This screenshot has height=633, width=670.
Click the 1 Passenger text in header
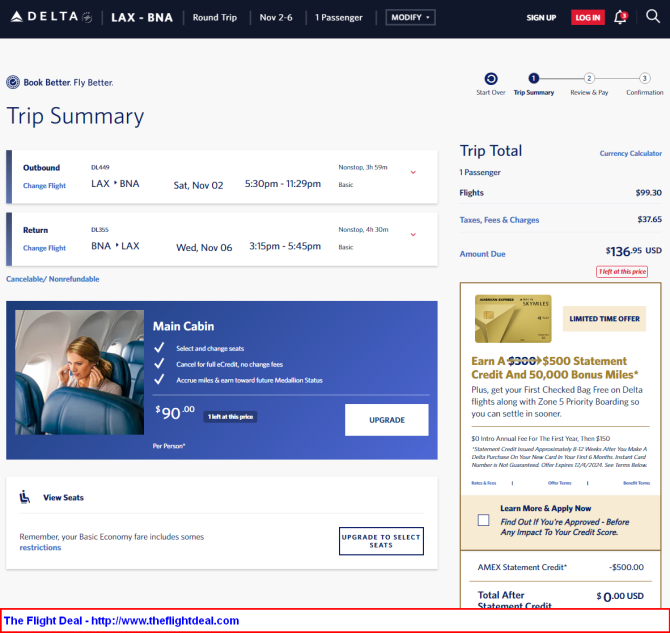coord(338,18)
